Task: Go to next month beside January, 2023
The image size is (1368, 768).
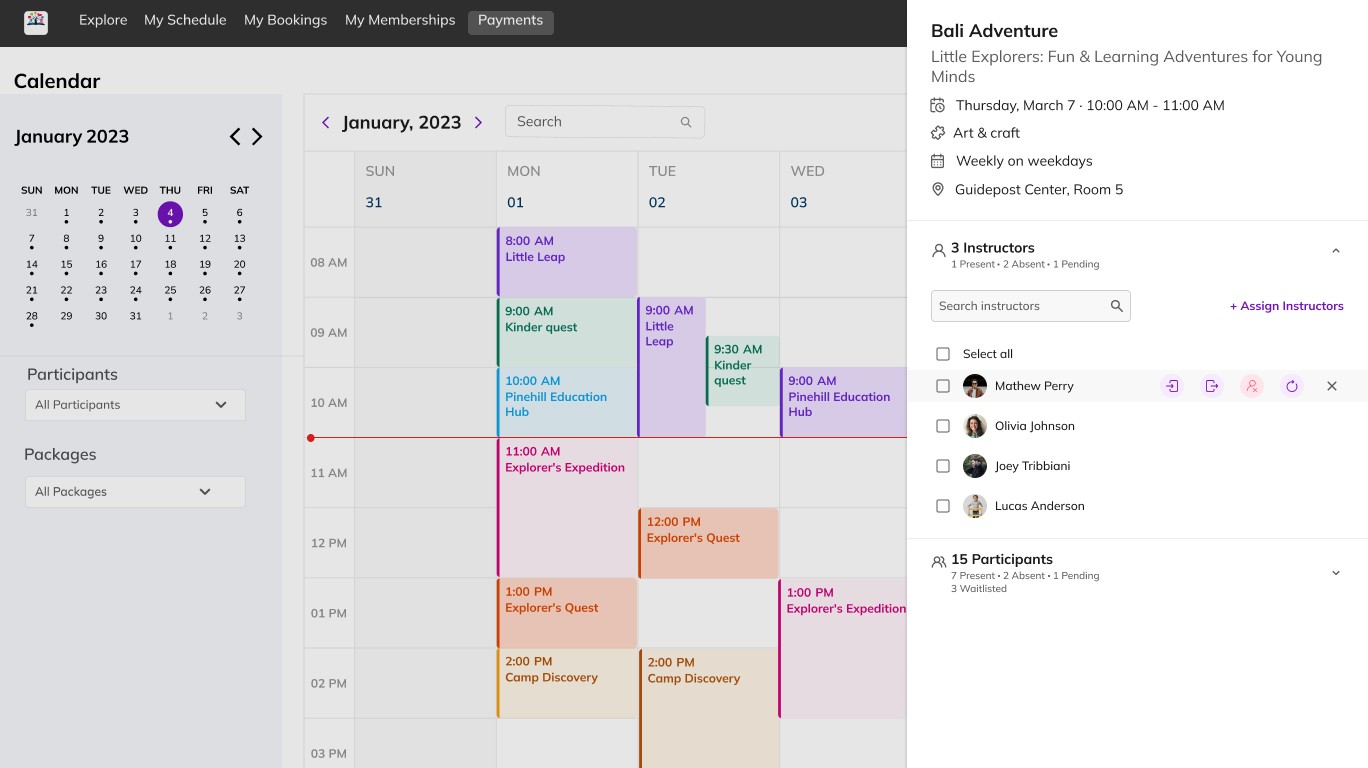Action: pos(478,122)
